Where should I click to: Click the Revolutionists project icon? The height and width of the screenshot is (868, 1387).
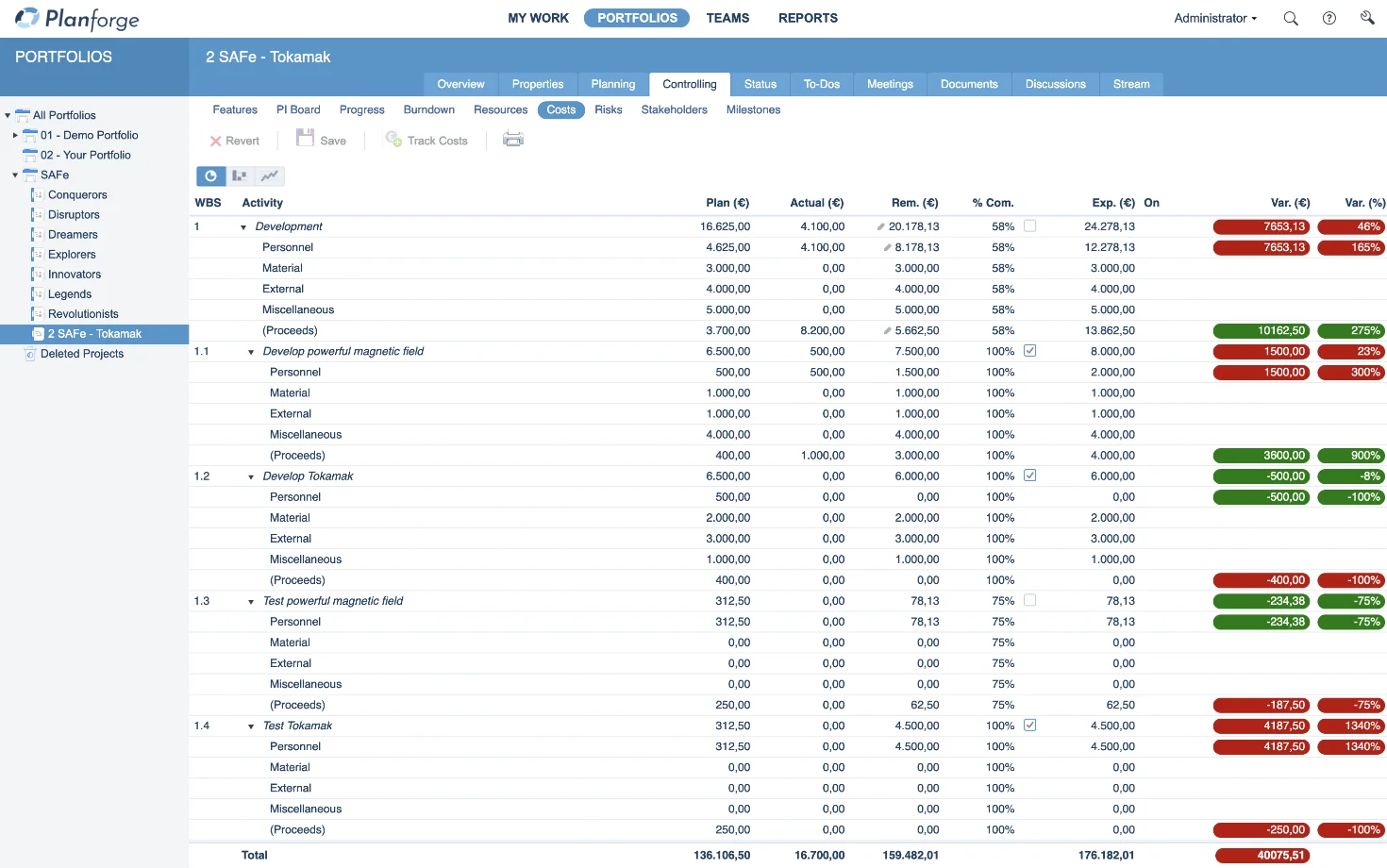pos(37,314)
